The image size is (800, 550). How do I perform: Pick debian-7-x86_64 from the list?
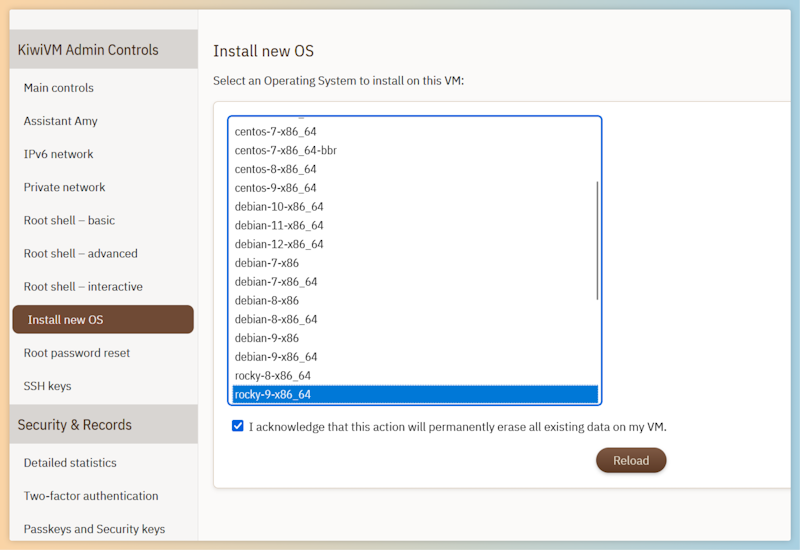pyautogui.click(x=414, y=282)
